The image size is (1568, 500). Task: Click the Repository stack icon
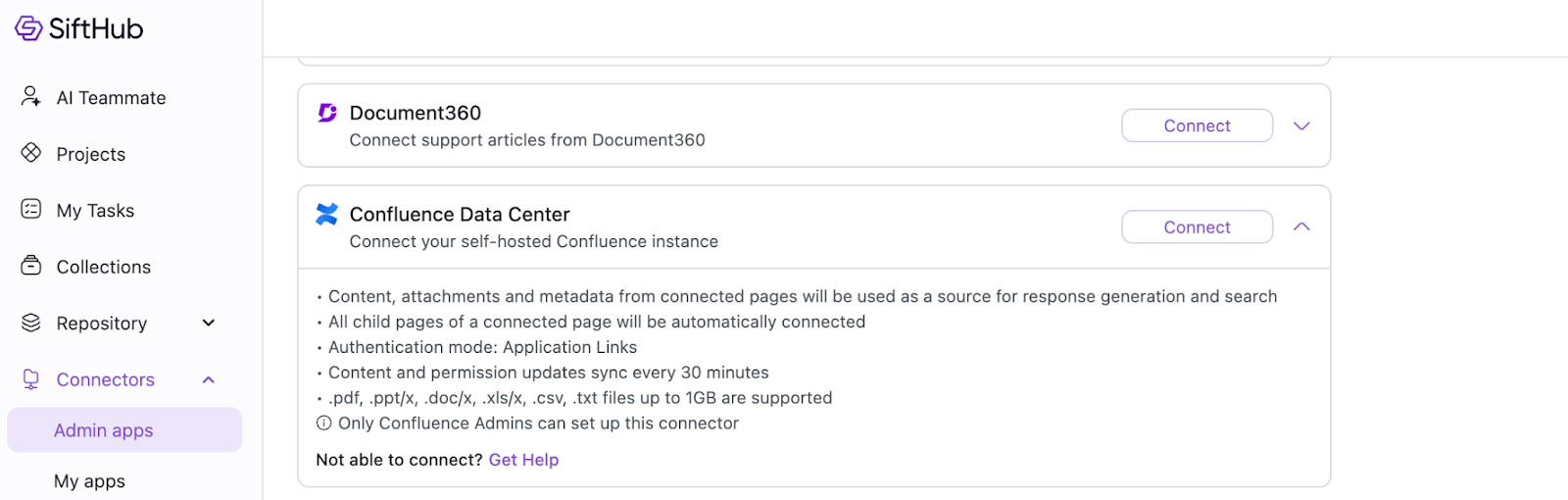point(31,323)
